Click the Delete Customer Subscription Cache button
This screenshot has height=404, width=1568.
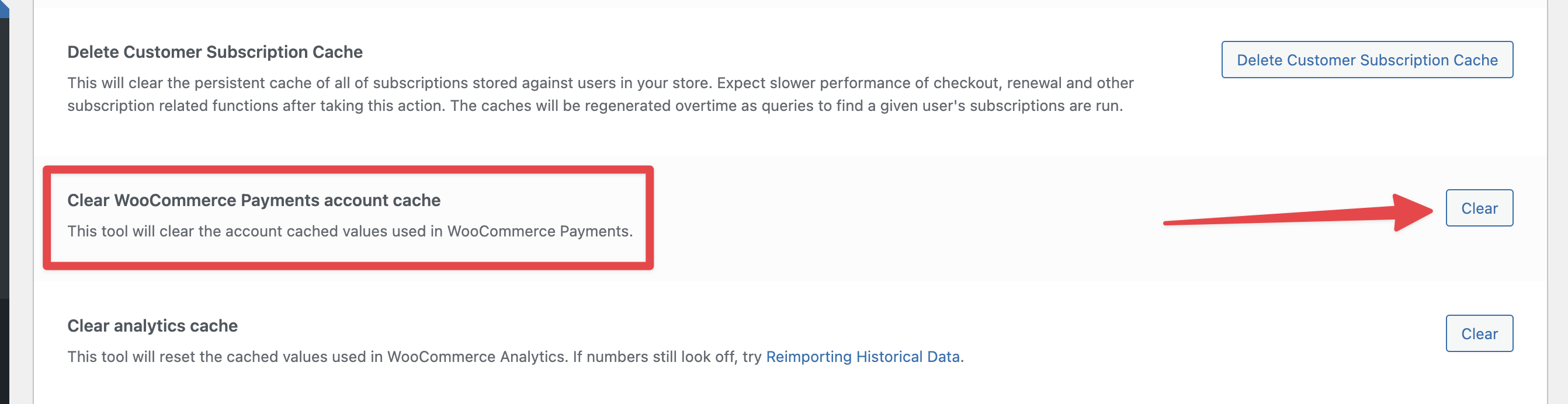coord(1366,60)
